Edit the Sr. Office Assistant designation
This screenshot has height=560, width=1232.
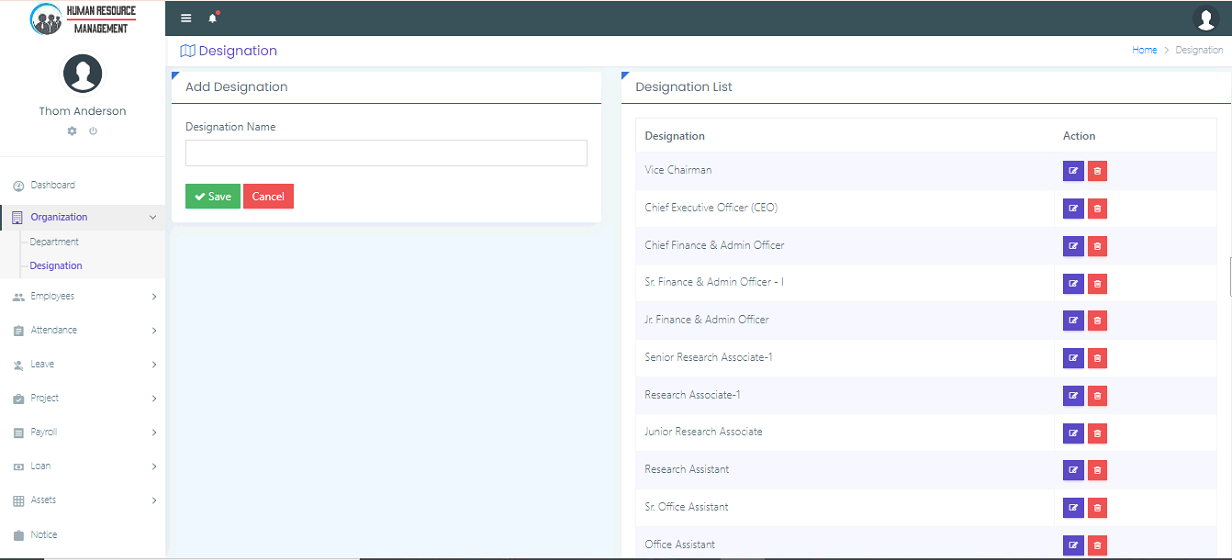pos(1073,508)
